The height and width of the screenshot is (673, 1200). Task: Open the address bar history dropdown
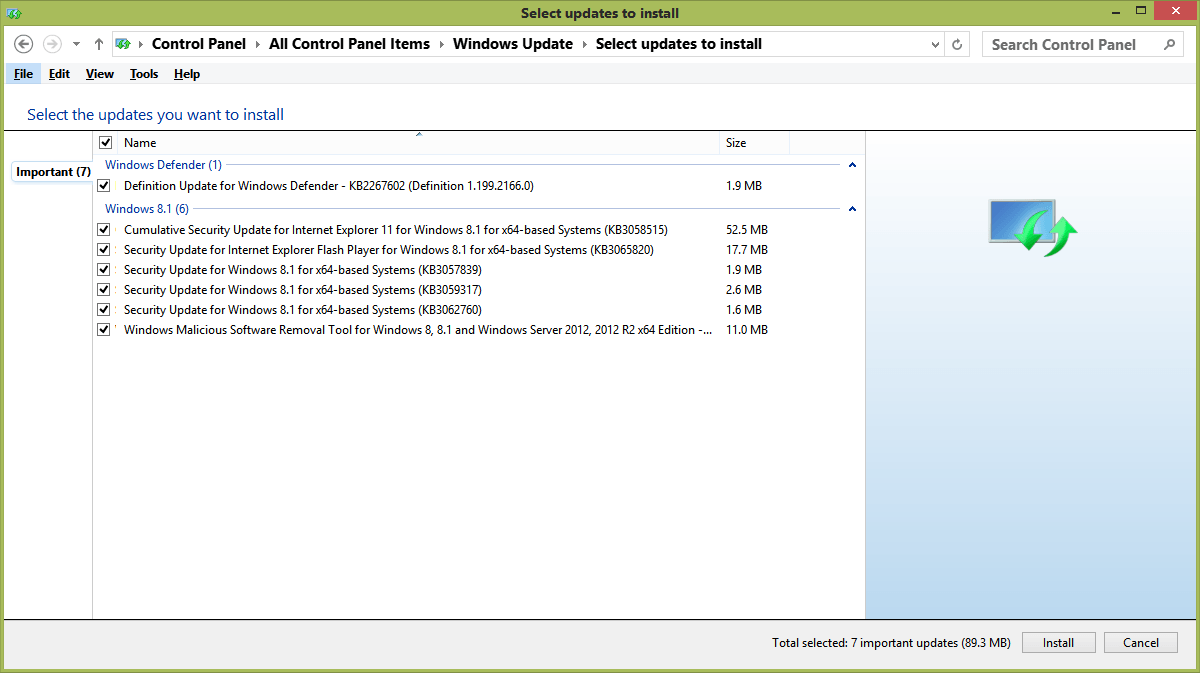click(x=935, y=44)
